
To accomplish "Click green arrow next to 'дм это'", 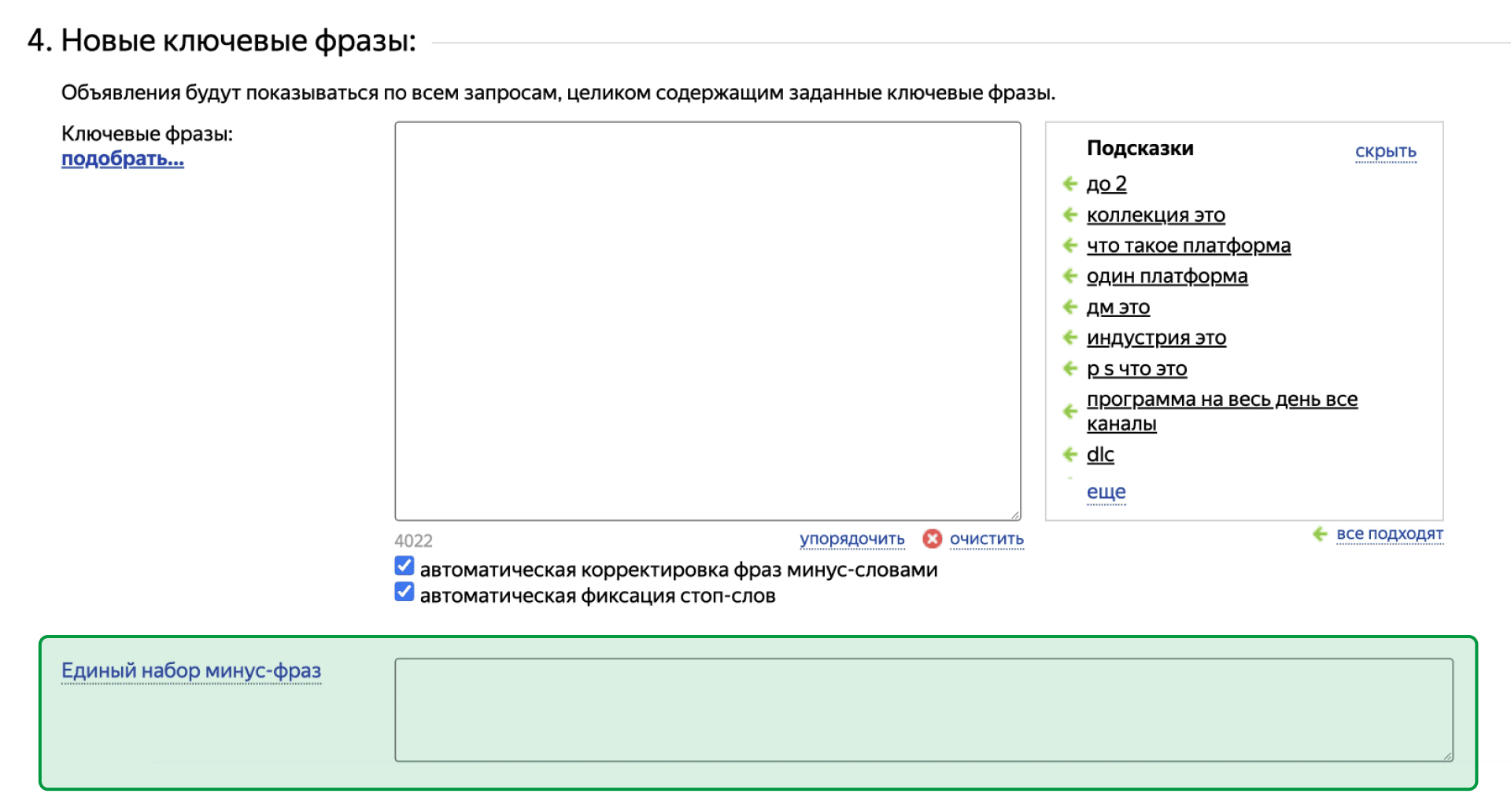I will pyautogui.click(x=1070, y=307).
